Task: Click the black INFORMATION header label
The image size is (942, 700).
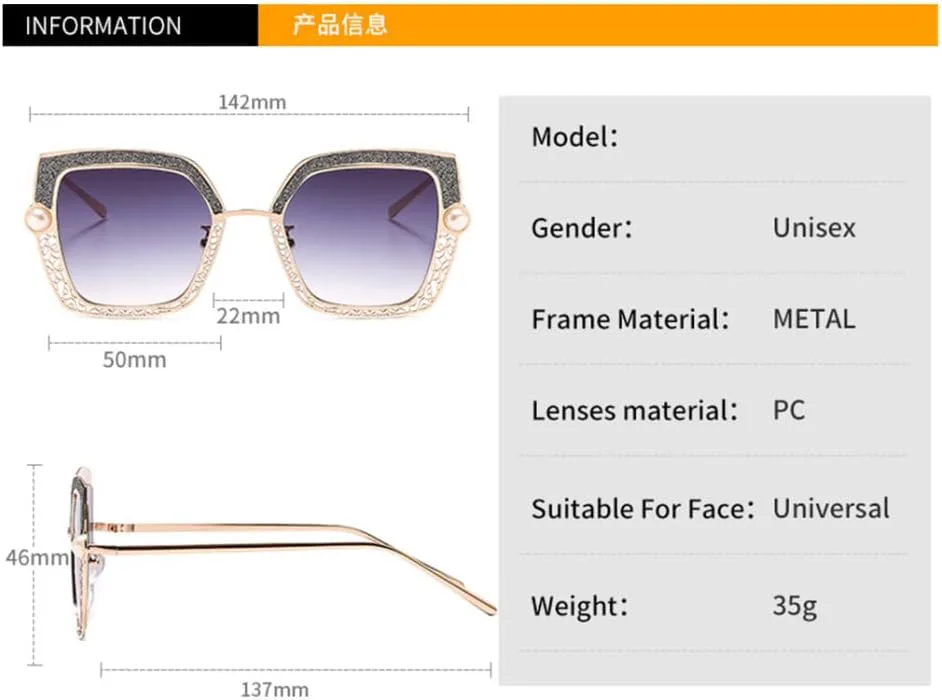Action: point(103,25)
